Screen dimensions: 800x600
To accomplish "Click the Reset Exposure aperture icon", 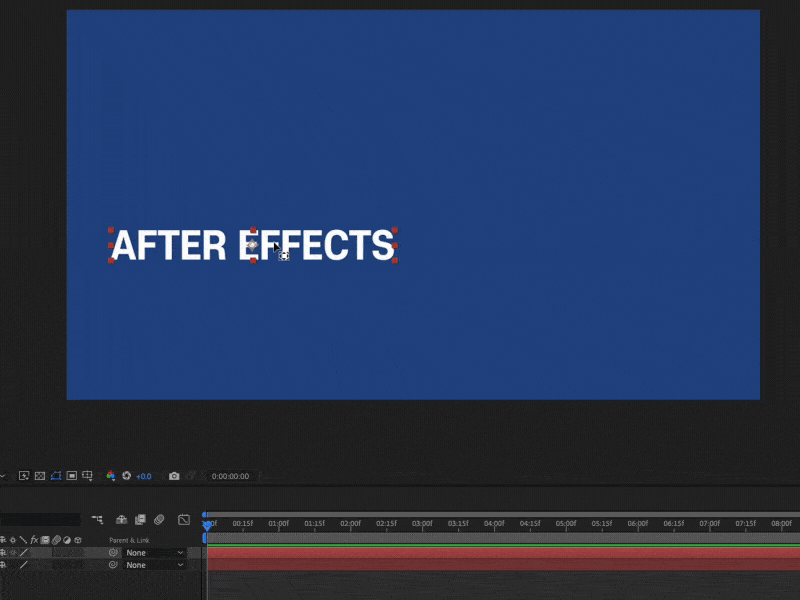I will [x=127, y=476].
